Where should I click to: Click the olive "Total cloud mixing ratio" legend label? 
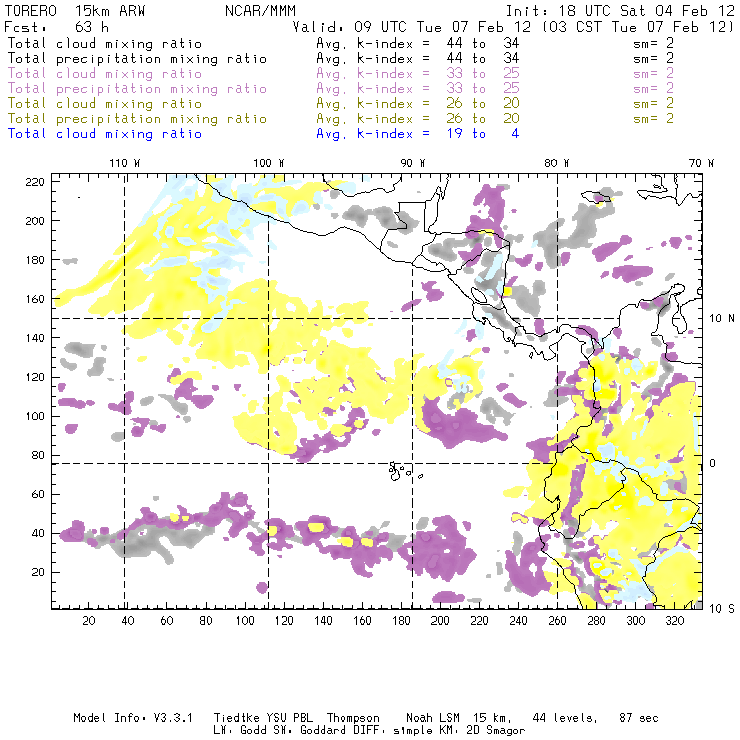tap(105, 103)
